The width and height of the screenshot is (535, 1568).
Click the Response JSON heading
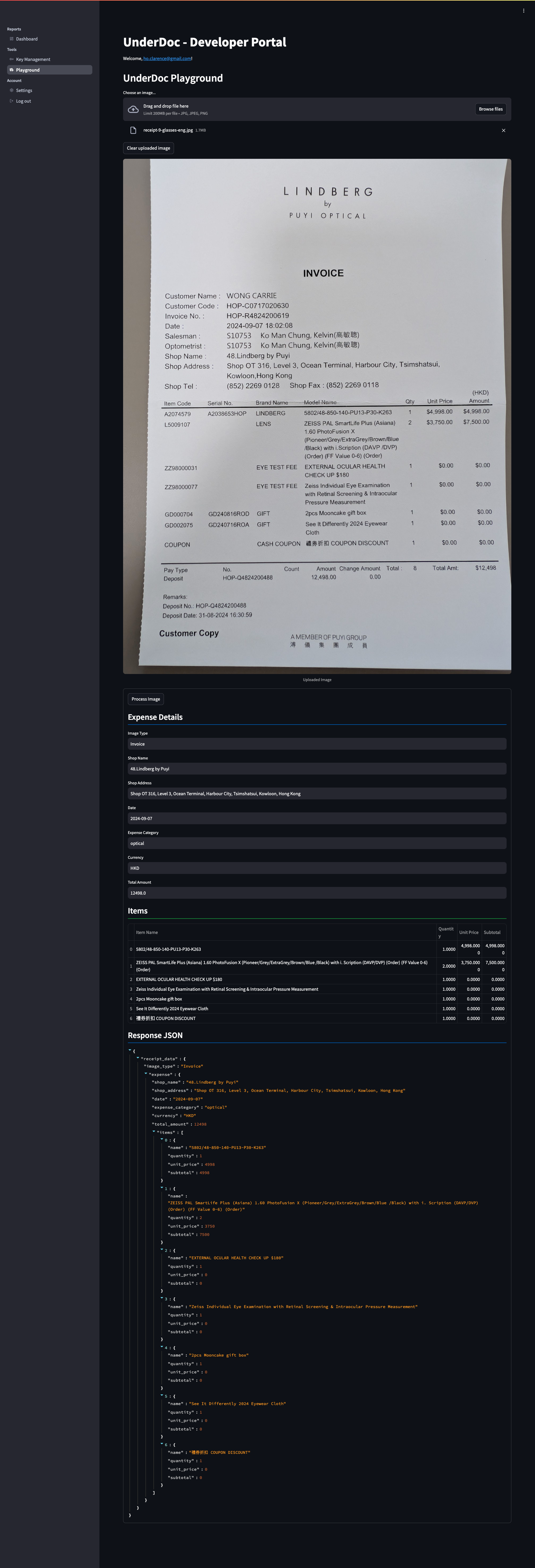pyautogui.click(x=155, y=1035)
